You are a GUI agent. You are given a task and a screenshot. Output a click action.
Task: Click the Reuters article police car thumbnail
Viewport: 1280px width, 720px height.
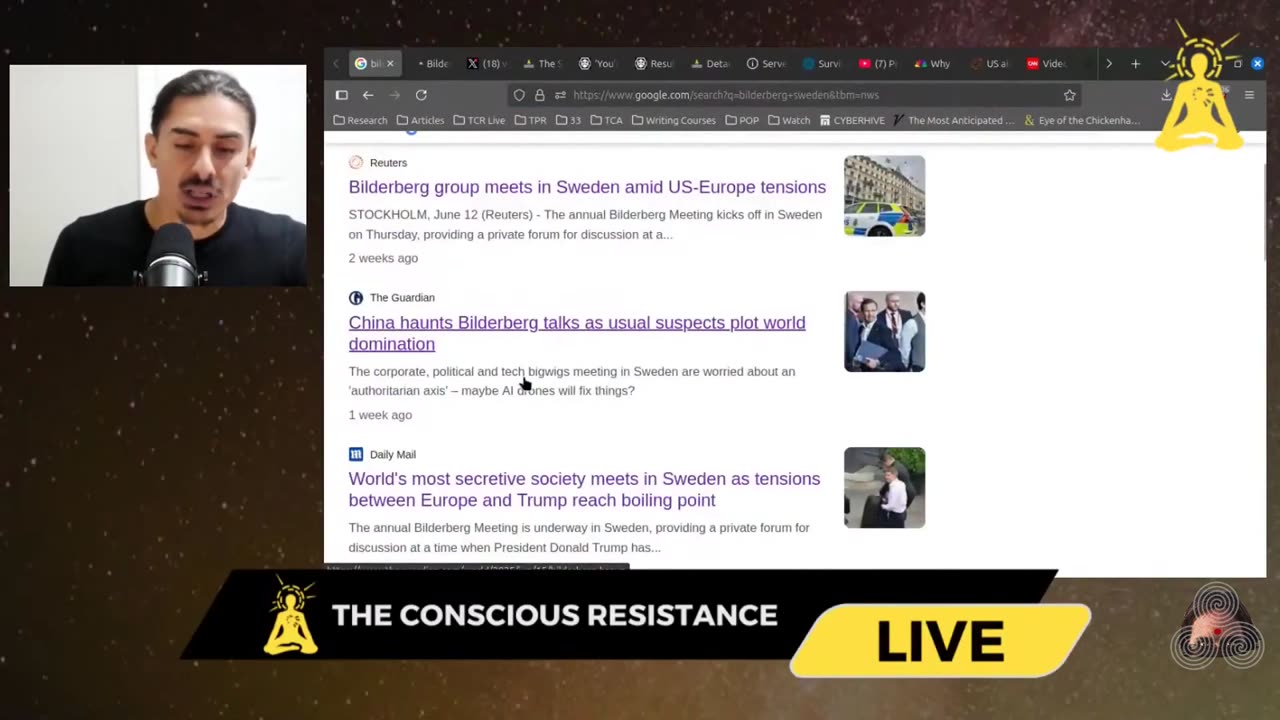click(x=884, y=196)
